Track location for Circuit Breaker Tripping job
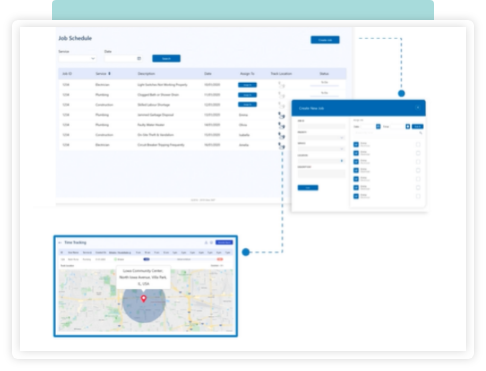Screen dimensions: 486x371 click(x=281, y=146)
